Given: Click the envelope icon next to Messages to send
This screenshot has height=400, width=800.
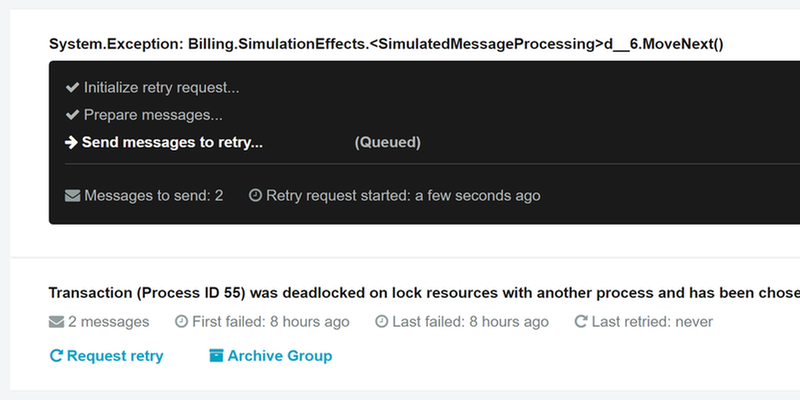Looking at the screenshot, I should click(72, 196).
